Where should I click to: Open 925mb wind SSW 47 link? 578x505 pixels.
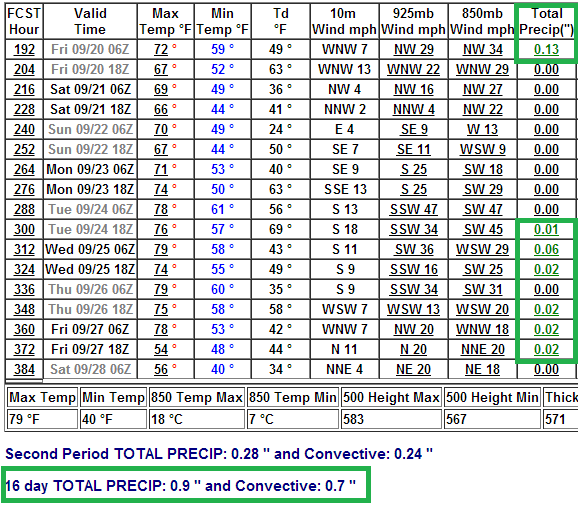point(414,209)
